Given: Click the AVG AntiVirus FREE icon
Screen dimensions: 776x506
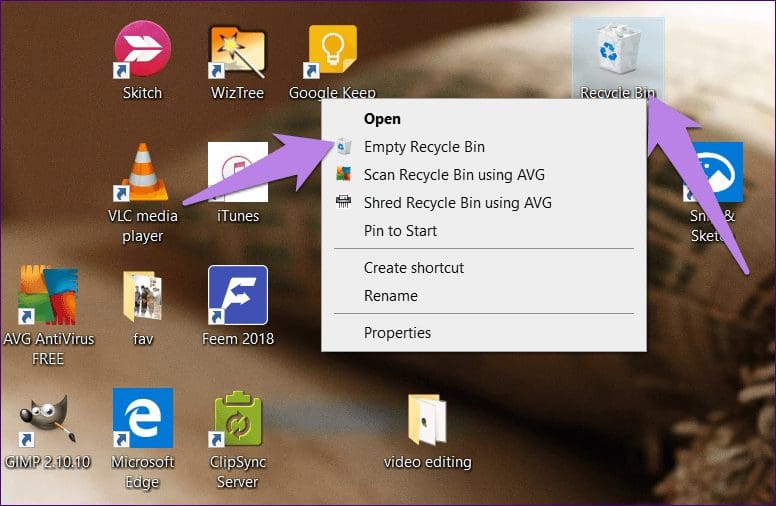Looking at the screenshot, I should tap(48, 296).
